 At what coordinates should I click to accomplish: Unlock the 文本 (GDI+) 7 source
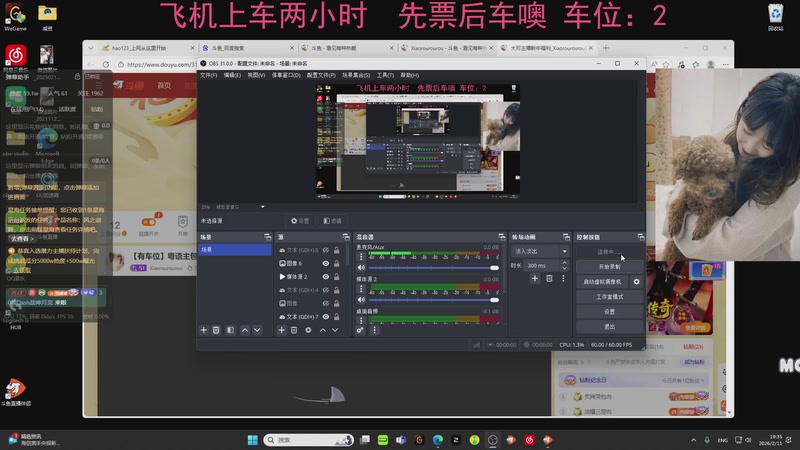pyautogui.click(x=337, y=316)
